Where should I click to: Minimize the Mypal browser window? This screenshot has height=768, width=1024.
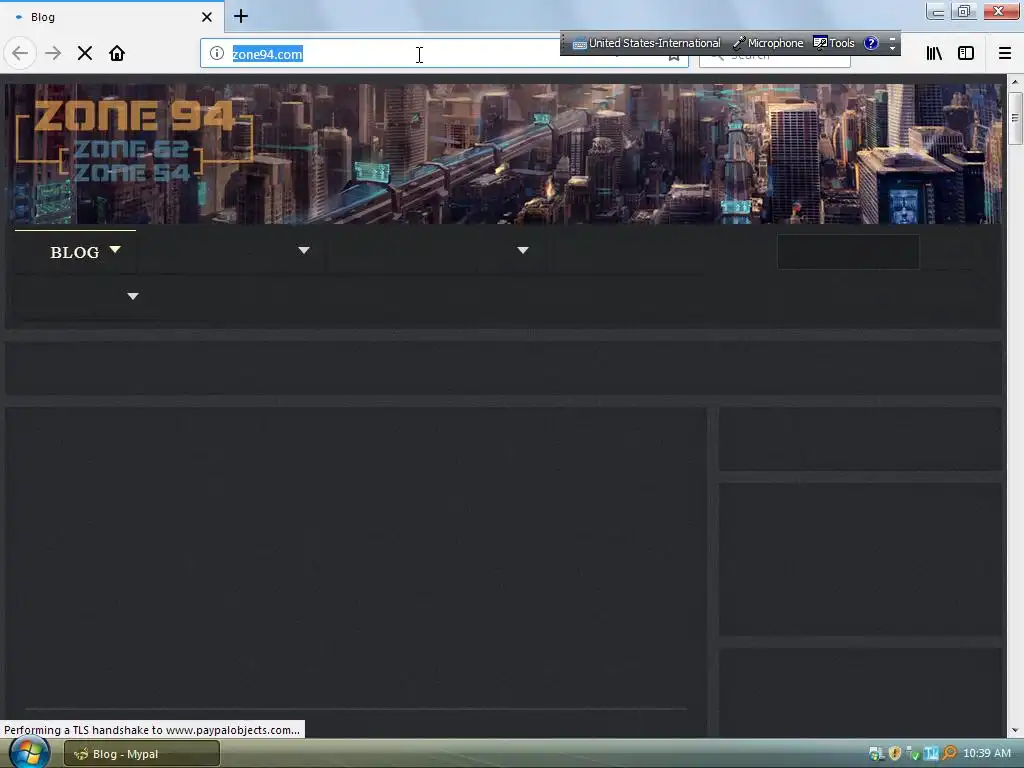[935, 11]
